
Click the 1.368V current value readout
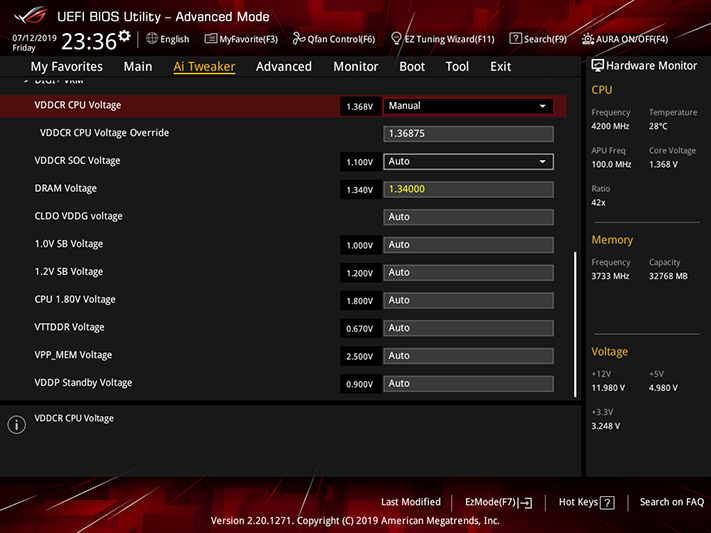click(x=360, y=107)
